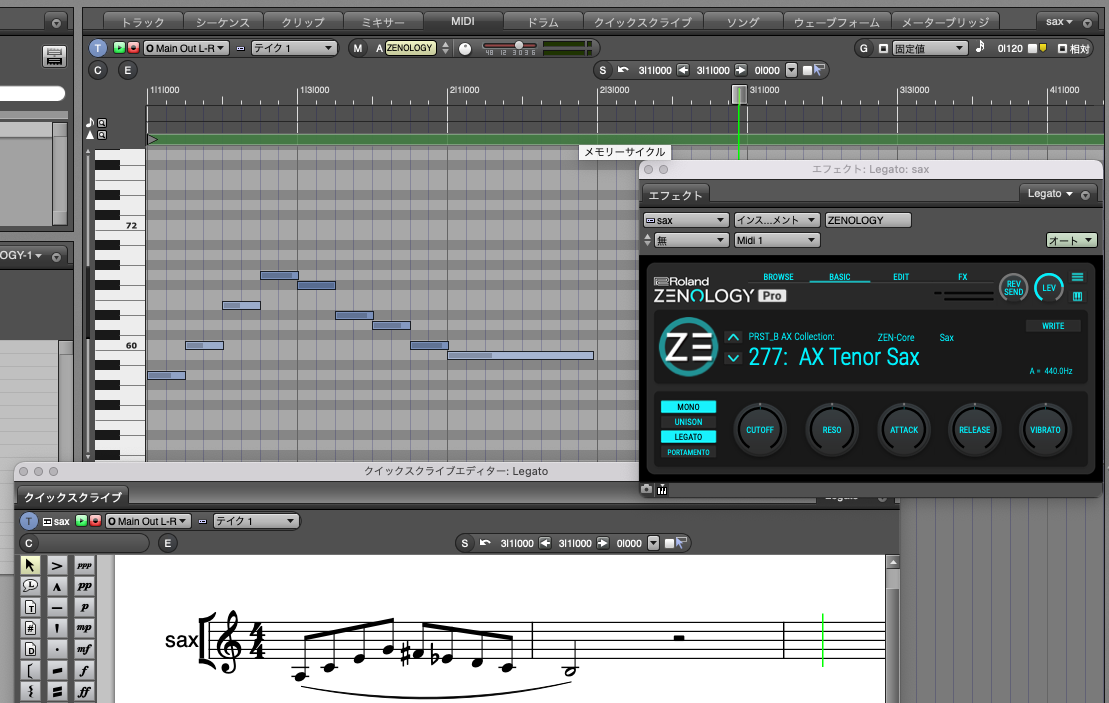The image size is (1109, 703).
Task: Open the ZENOLOGY BROWSE tab
Action: point(778,277)
